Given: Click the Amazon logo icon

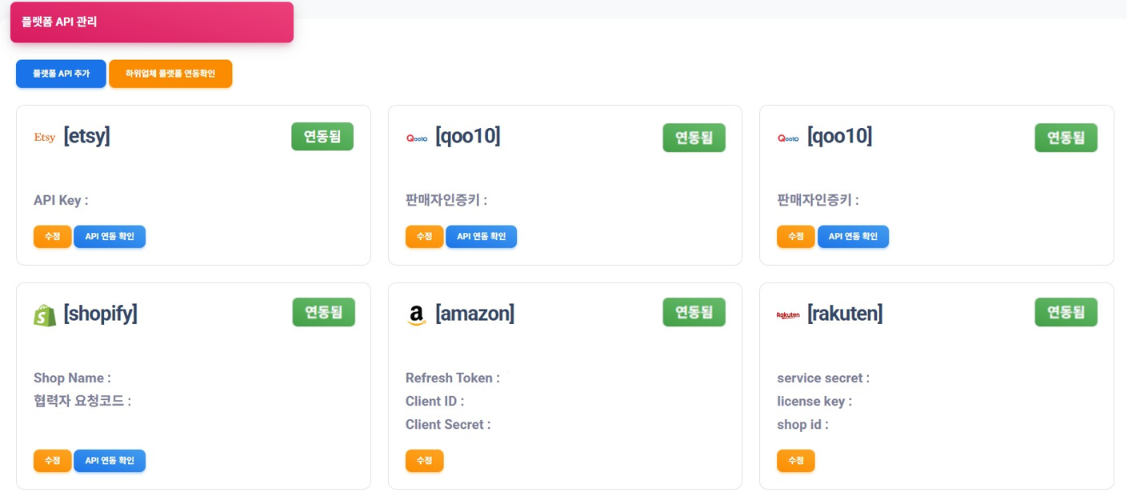Looking at the screenshot, I should [x=416, y=314].
